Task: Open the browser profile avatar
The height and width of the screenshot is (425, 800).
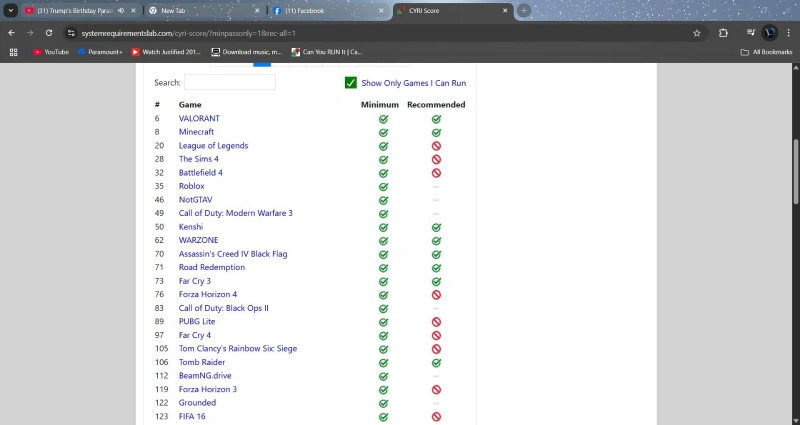Action: tap(769, 33)
